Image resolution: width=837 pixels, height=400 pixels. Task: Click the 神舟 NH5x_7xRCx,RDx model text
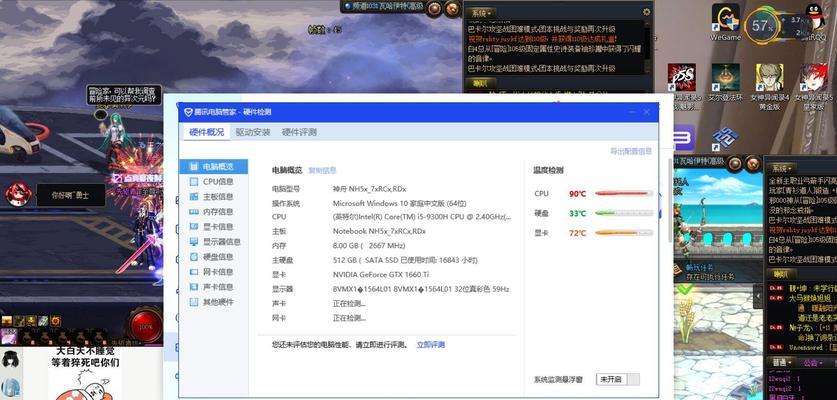coord(369,189)
